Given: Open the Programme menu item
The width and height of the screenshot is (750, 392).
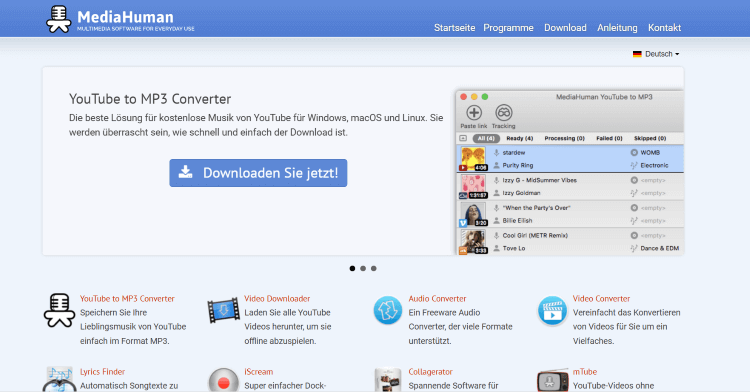Looking at the screenshot, I should click(508, 28).
